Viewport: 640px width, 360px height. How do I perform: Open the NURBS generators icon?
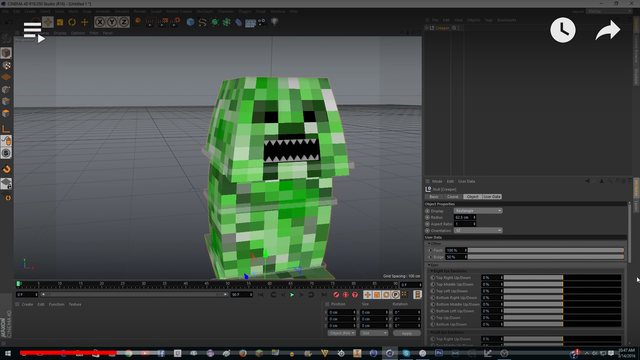coord(215,22)
